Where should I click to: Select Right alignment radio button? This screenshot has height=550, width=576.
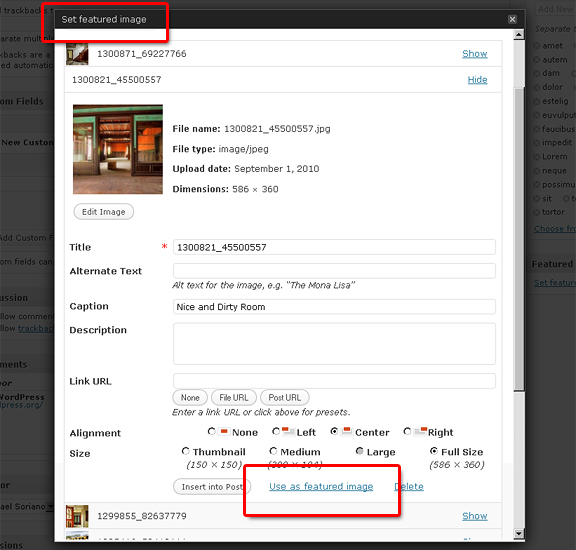click(x=407, y=431)
